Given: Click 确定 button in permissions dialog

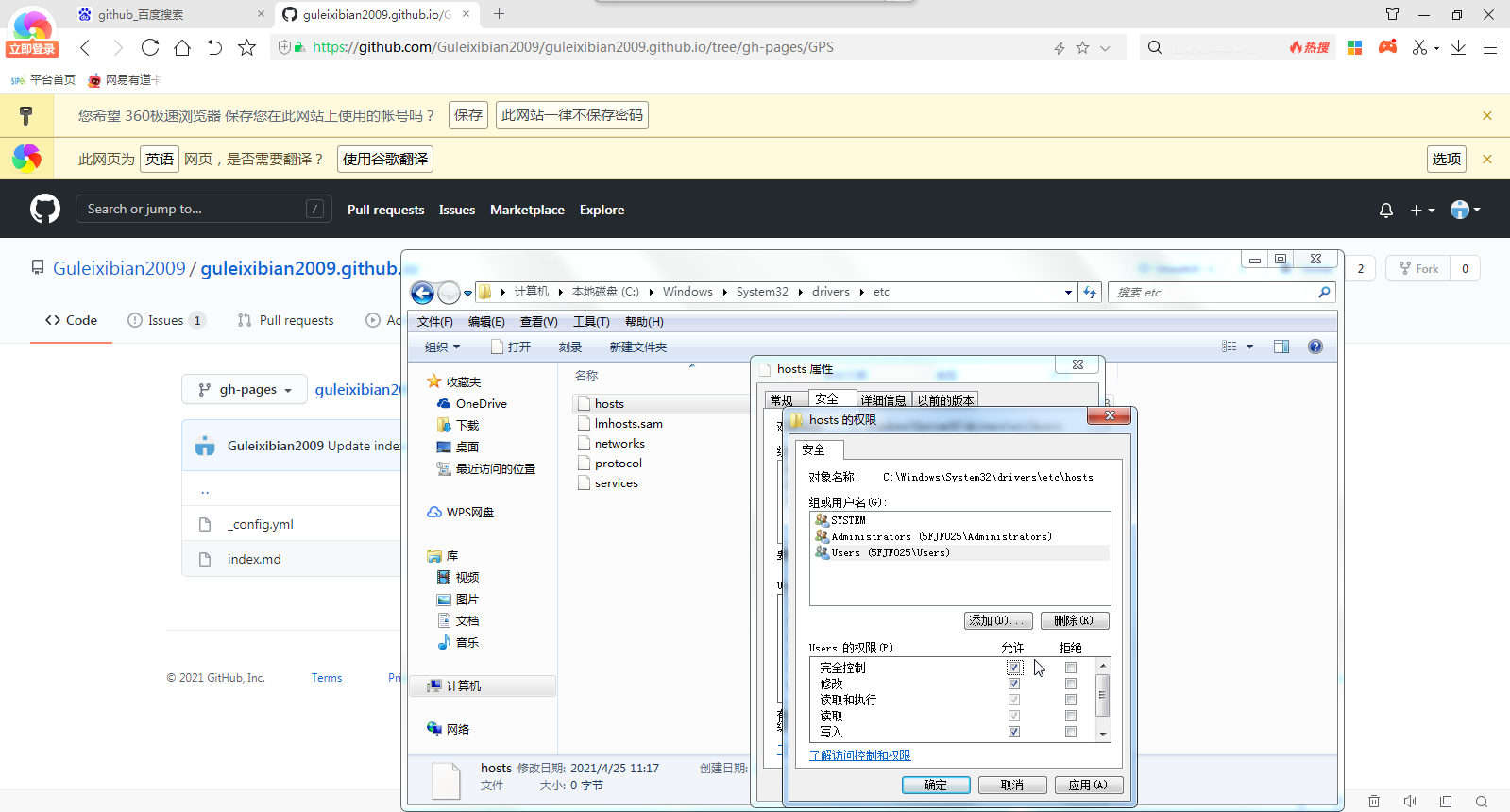Looking at the screenshot, I should (x=936, y=785).
